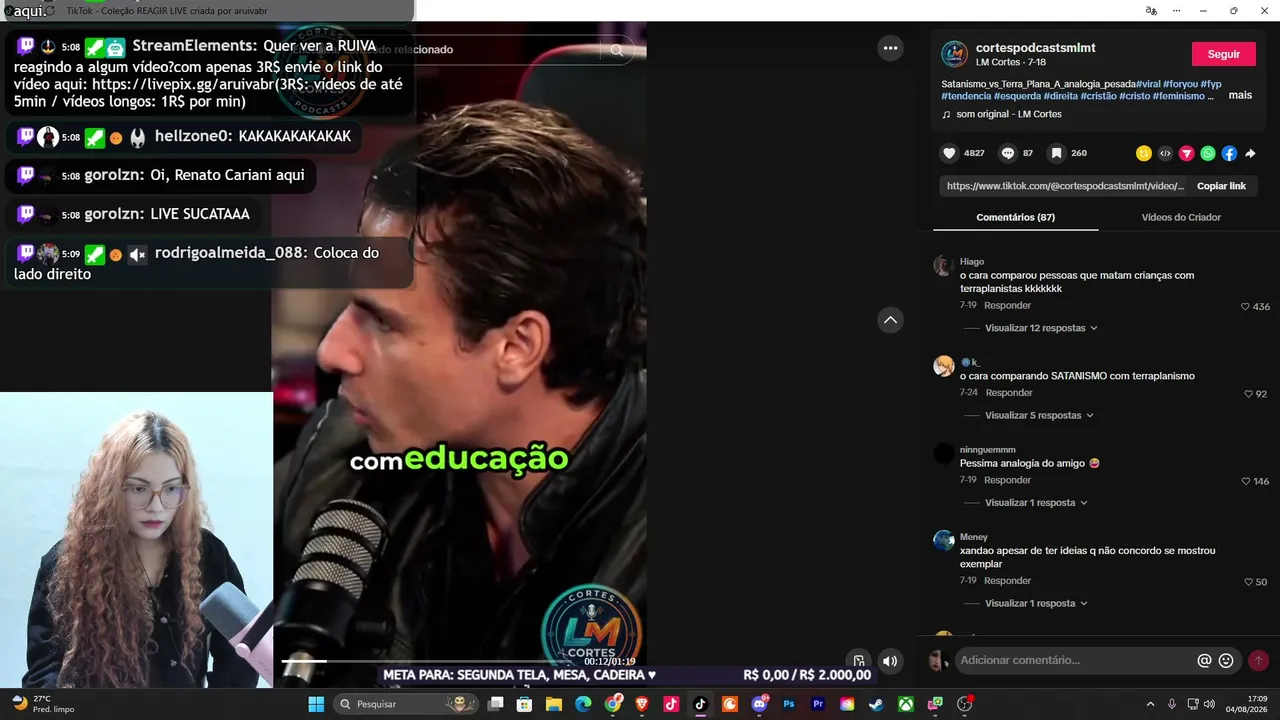This screenshot has width=1280, height=720.
Task: Open more share options arrow
Action: coord(1250,154)
